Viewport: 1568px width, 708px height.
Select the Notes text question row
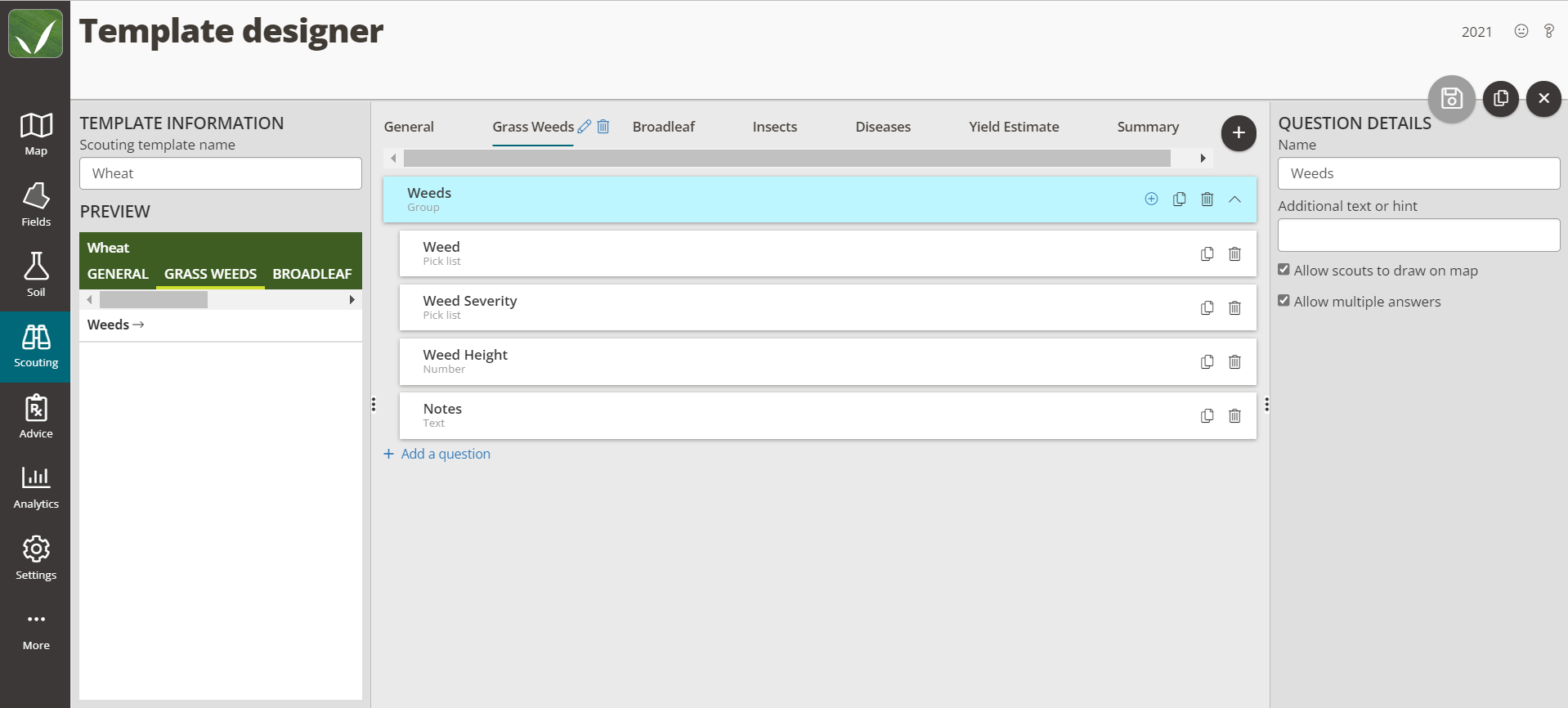click(x=827, y=415)
